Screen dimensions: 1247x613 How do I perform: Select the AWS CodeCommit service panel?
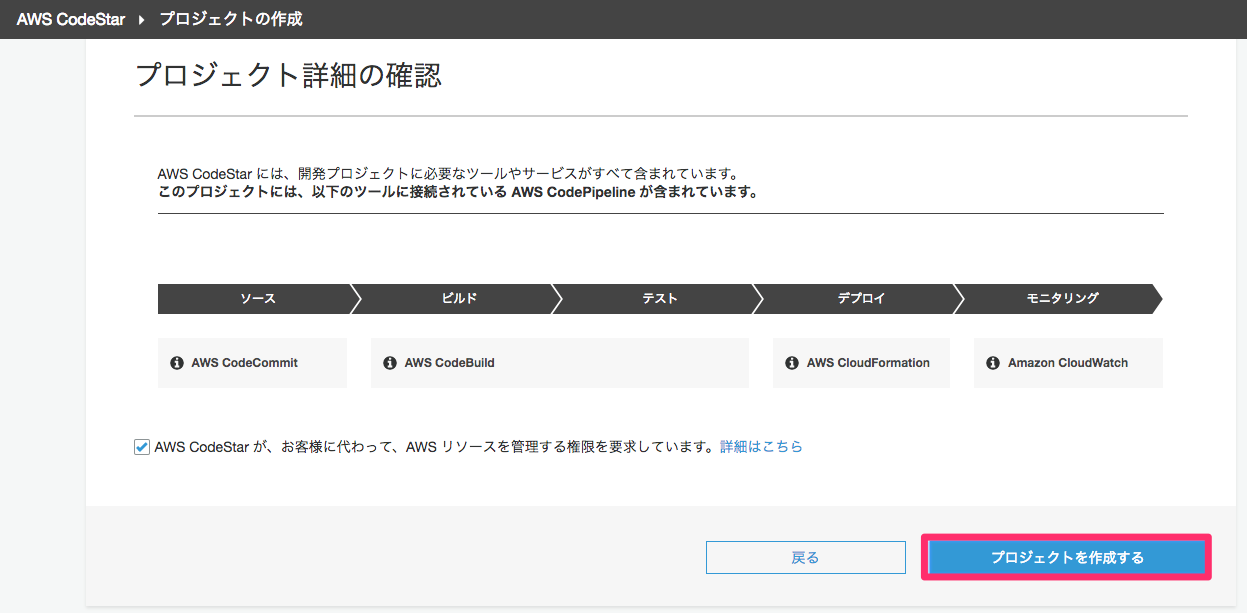252,363
